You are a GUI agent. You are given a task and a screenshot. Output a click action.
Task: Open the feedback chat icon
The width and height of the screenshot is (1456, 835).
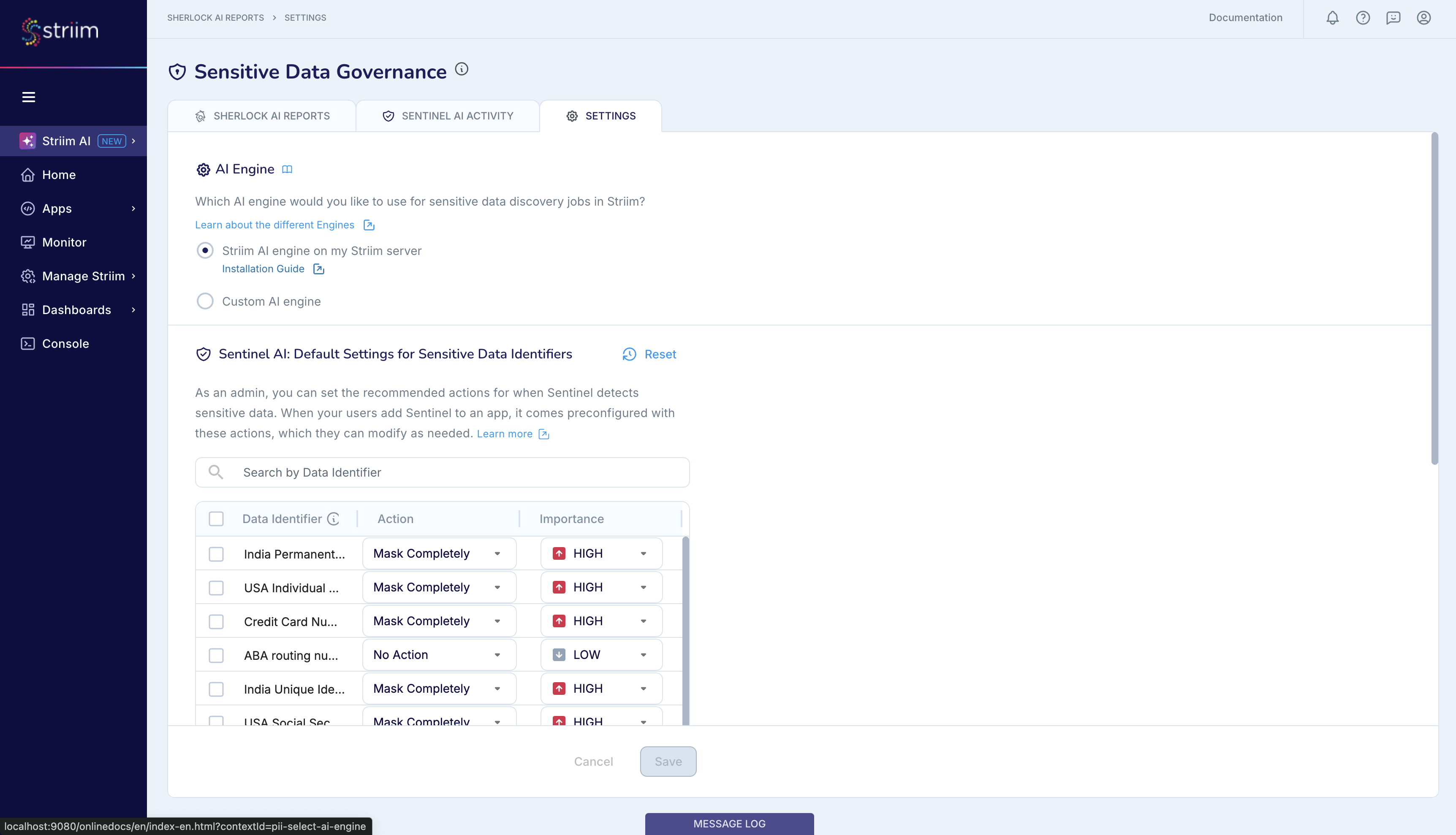click(x=1394, y=18)
